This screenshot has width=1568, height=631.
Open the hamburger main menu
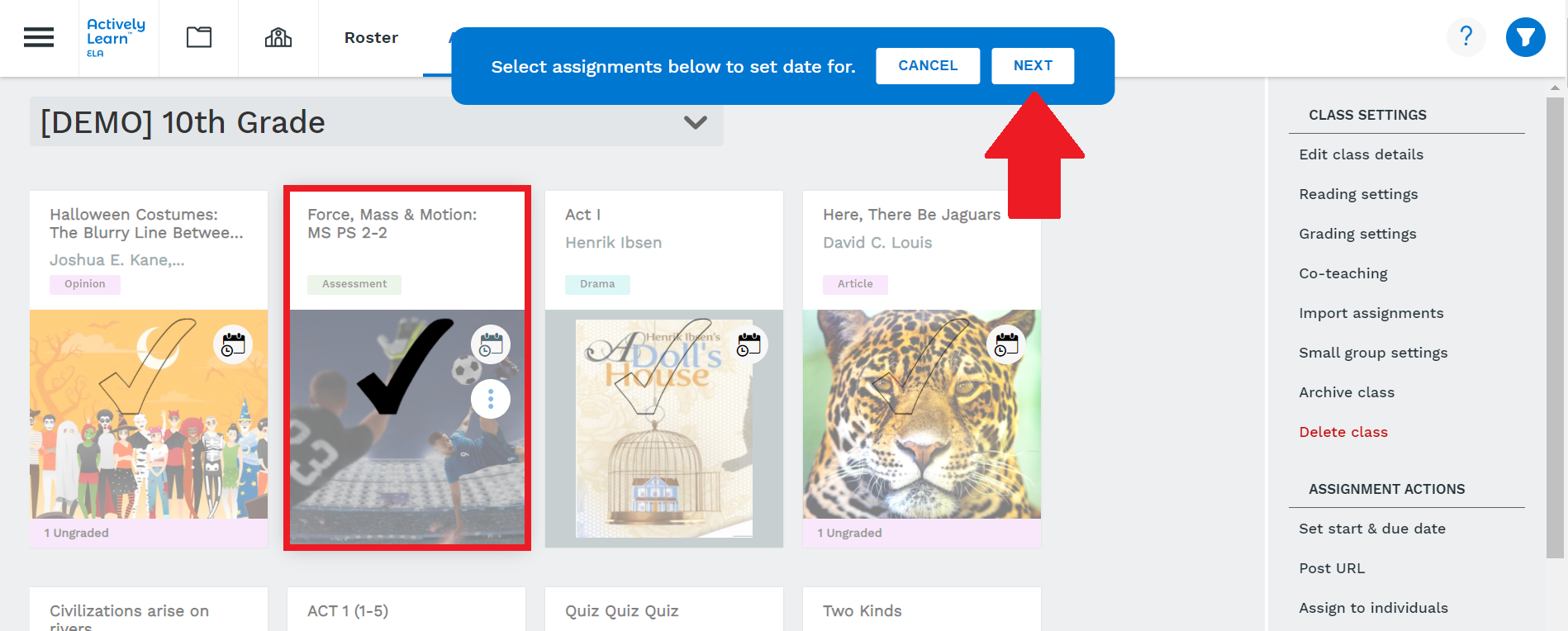coord(39,38)
